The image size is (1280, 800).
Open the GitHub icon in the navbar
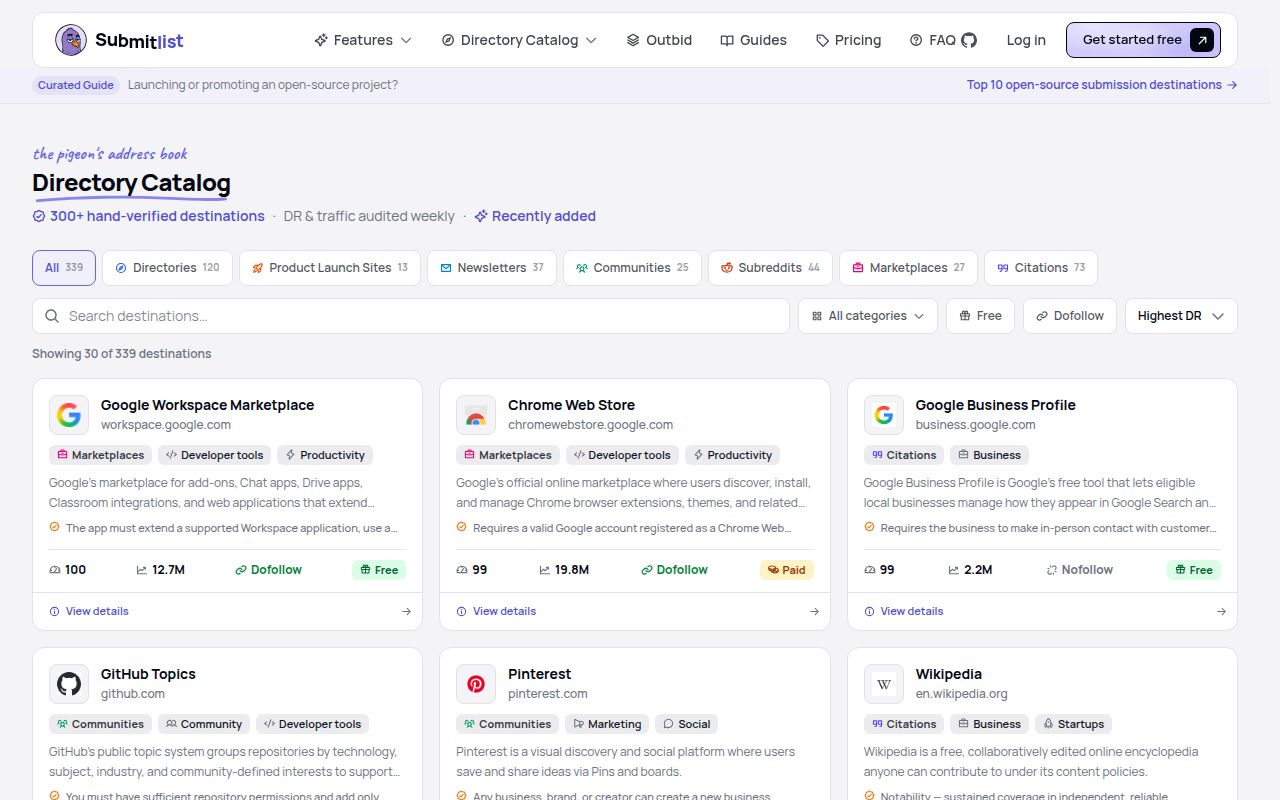click(969, 40)
